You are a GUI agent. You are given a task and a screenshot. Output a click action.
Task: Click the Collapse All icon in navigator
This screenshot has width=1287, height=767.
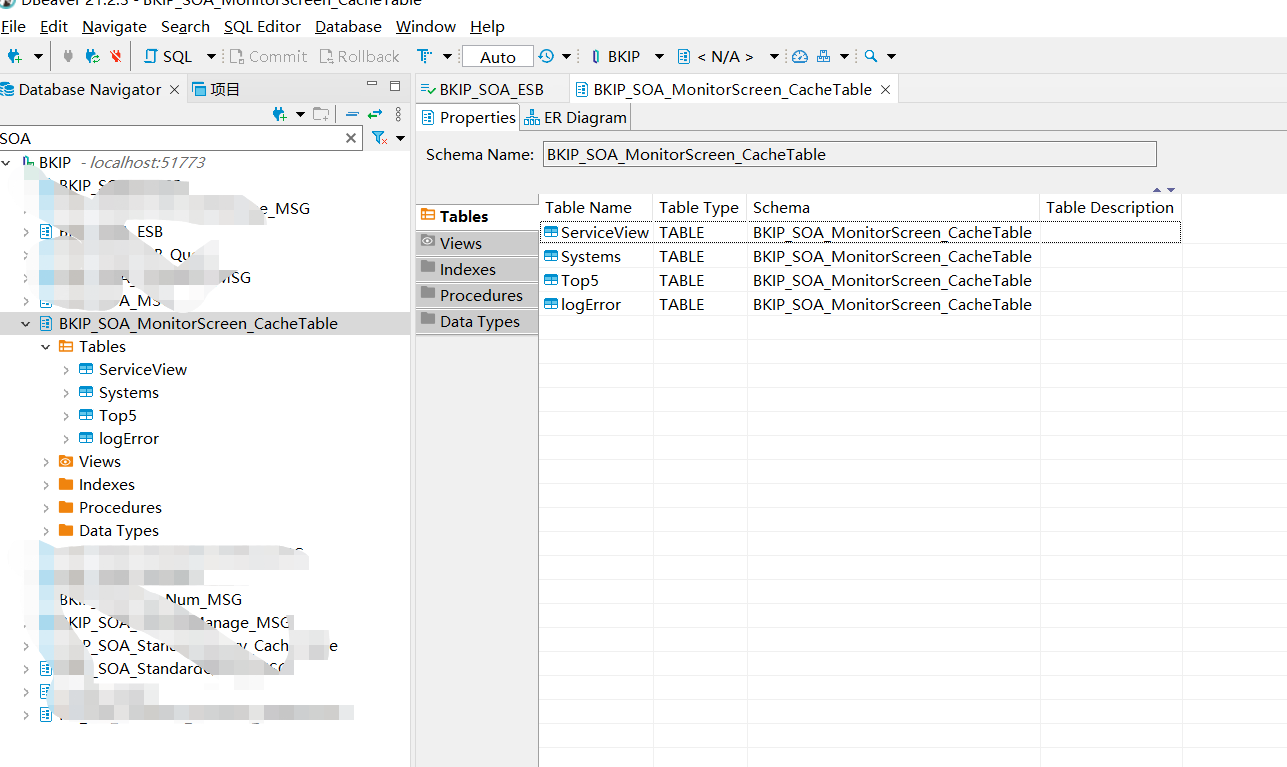tap(352, 115)
